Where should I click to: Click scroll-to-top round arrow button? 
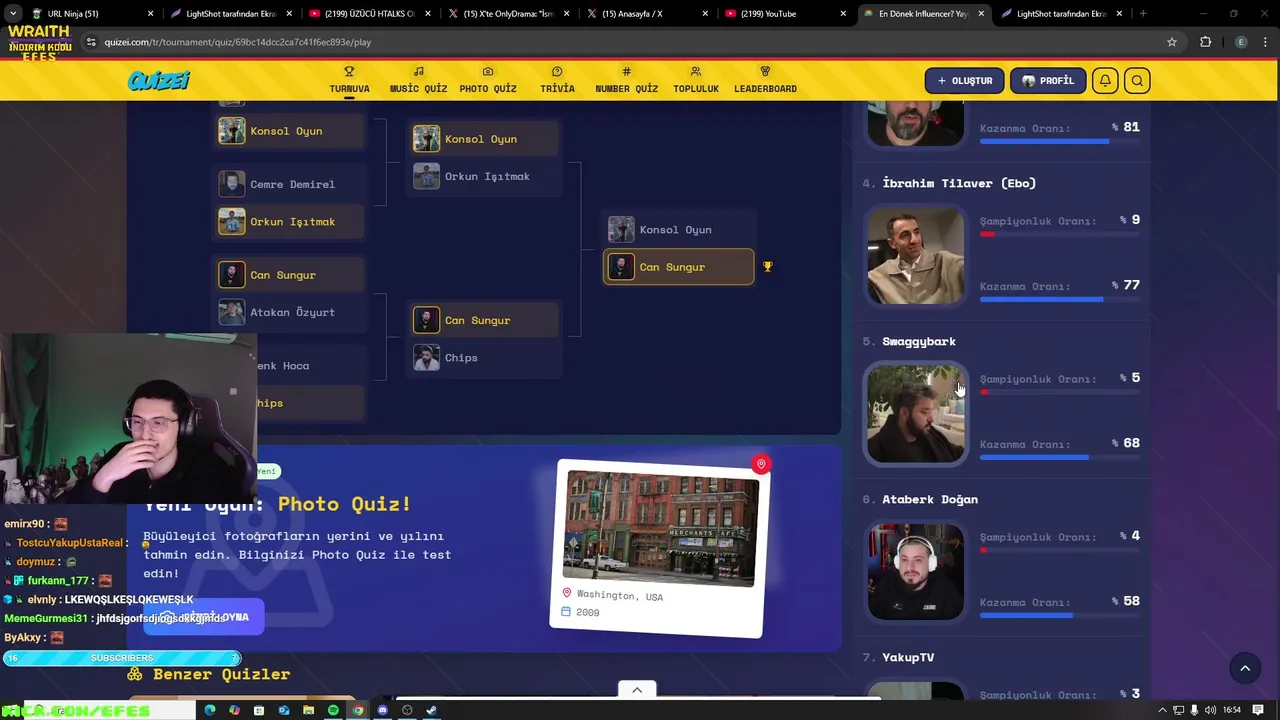[1245, 668]
